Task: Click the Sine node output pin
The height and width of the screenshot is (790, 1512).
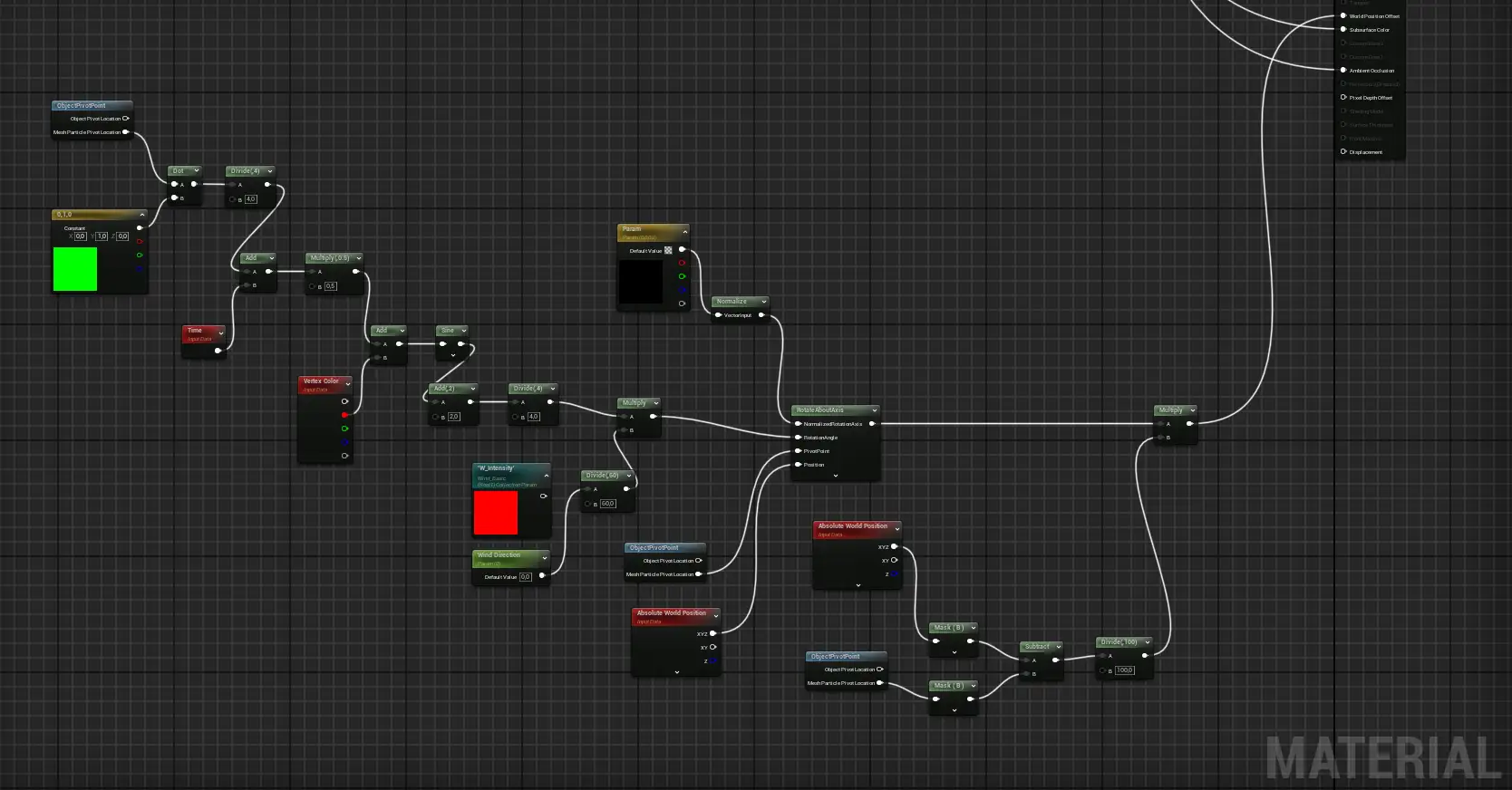Action: click(x=461, y=343)
